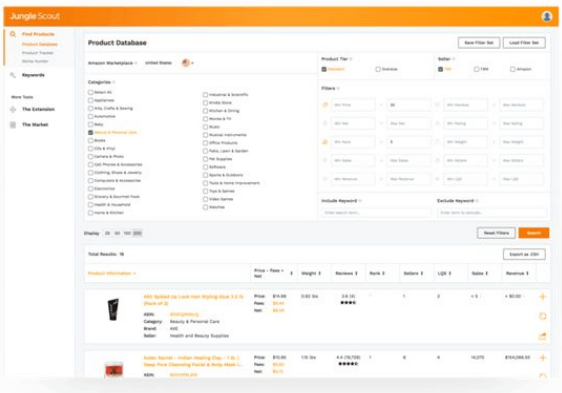The image size is (562, 393).
Task: Open the user account avatar menu
Action: [x=547, y=16]
